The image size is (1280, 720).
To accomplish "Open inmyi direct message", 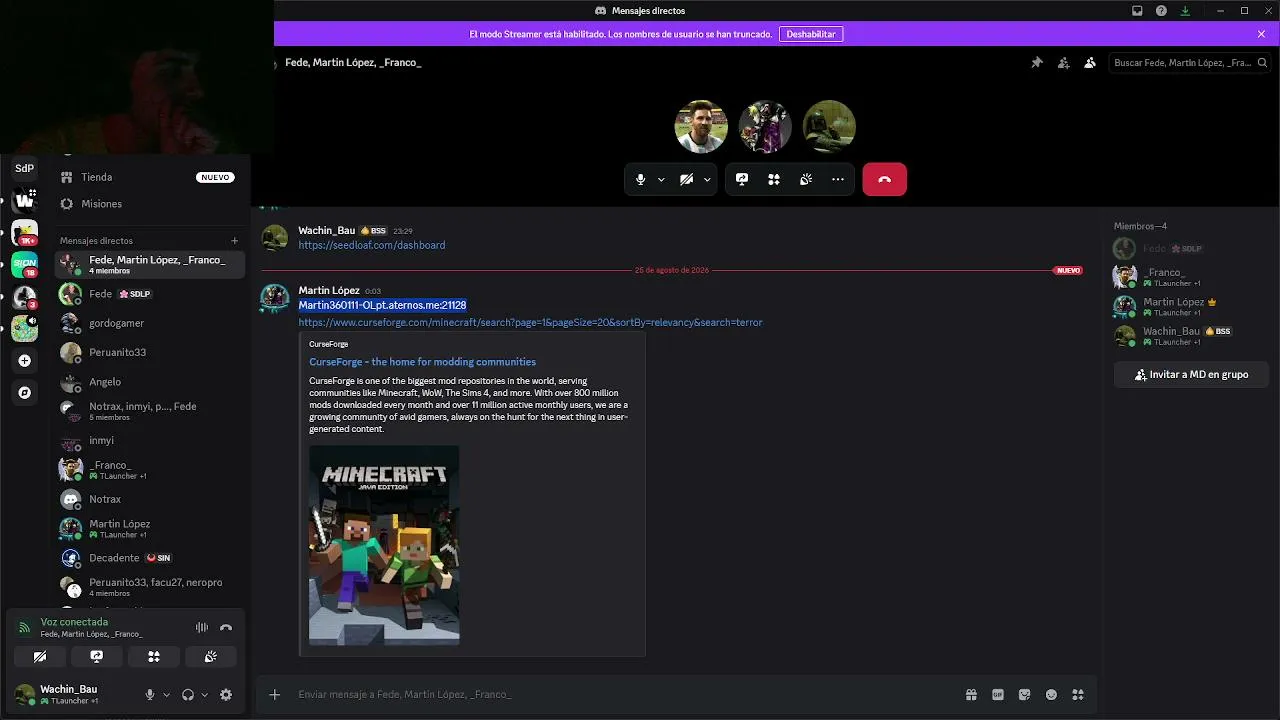I will 148,440.
